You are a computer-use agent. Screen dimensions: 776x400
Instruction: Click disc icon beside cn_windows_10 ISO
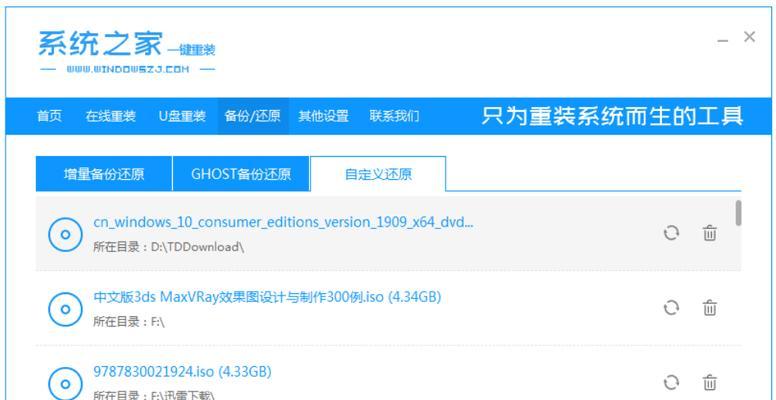pyautogui.click(x=65, y=235)
